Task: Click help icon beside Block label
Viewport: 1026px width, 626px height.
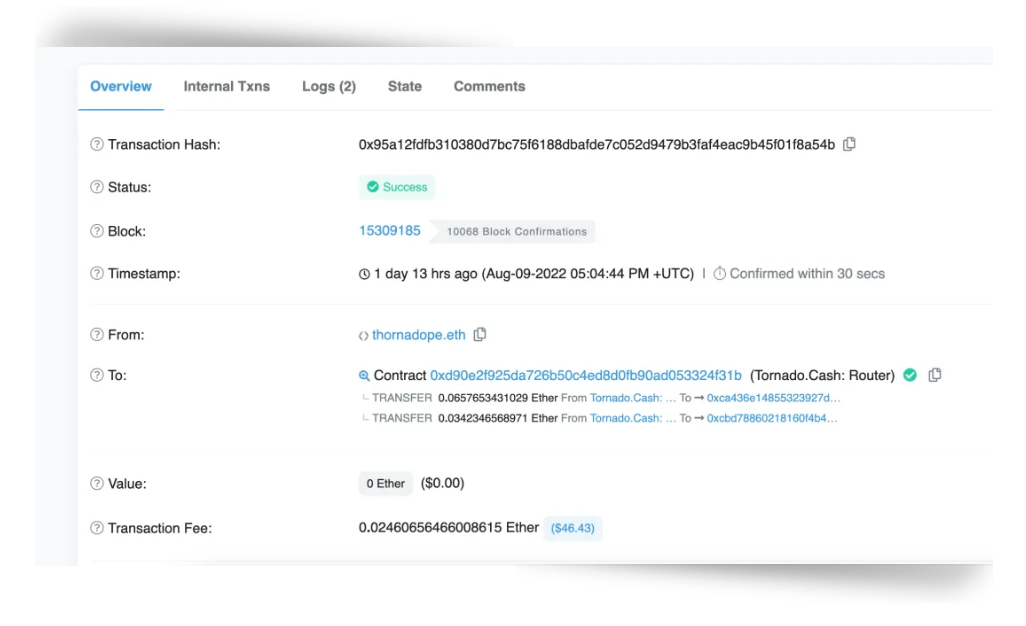Action: tap(97, 231)
